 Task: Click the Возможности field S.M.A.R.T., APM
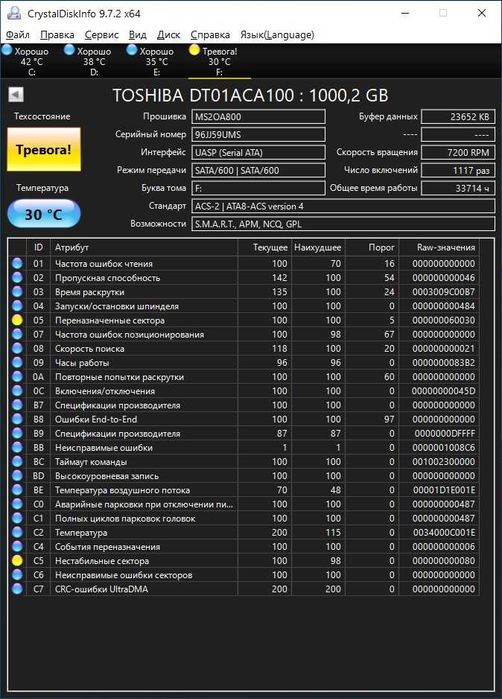(343, 224)
